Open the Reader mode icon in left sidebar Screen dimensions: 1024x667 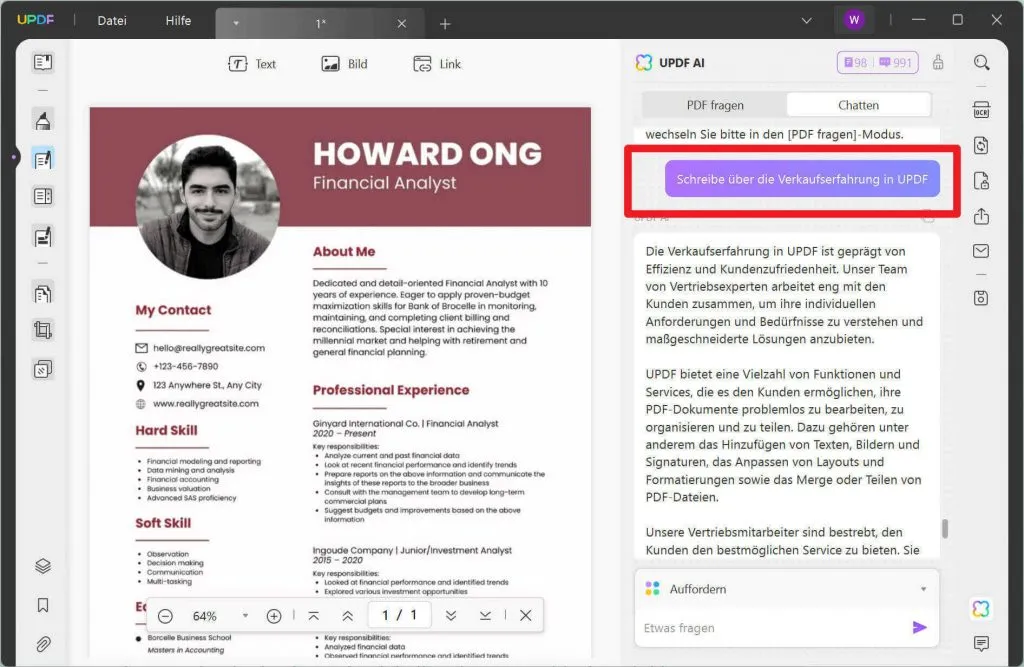coord(43,62)
